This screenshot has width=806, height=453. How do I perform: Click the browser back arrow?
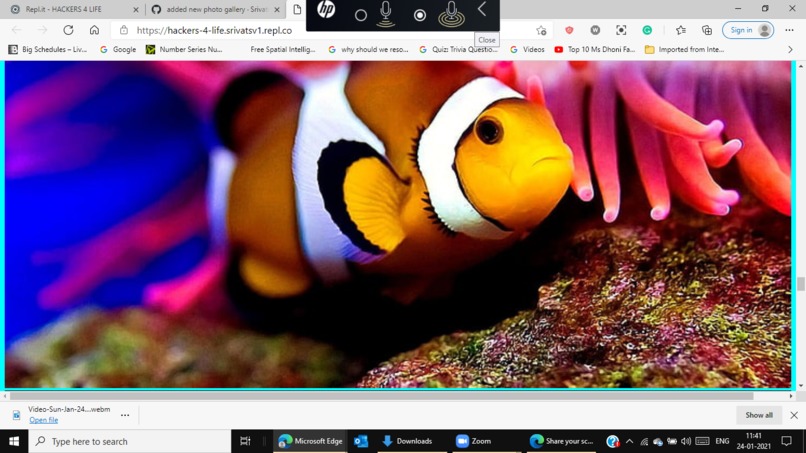tap(16, 30)
